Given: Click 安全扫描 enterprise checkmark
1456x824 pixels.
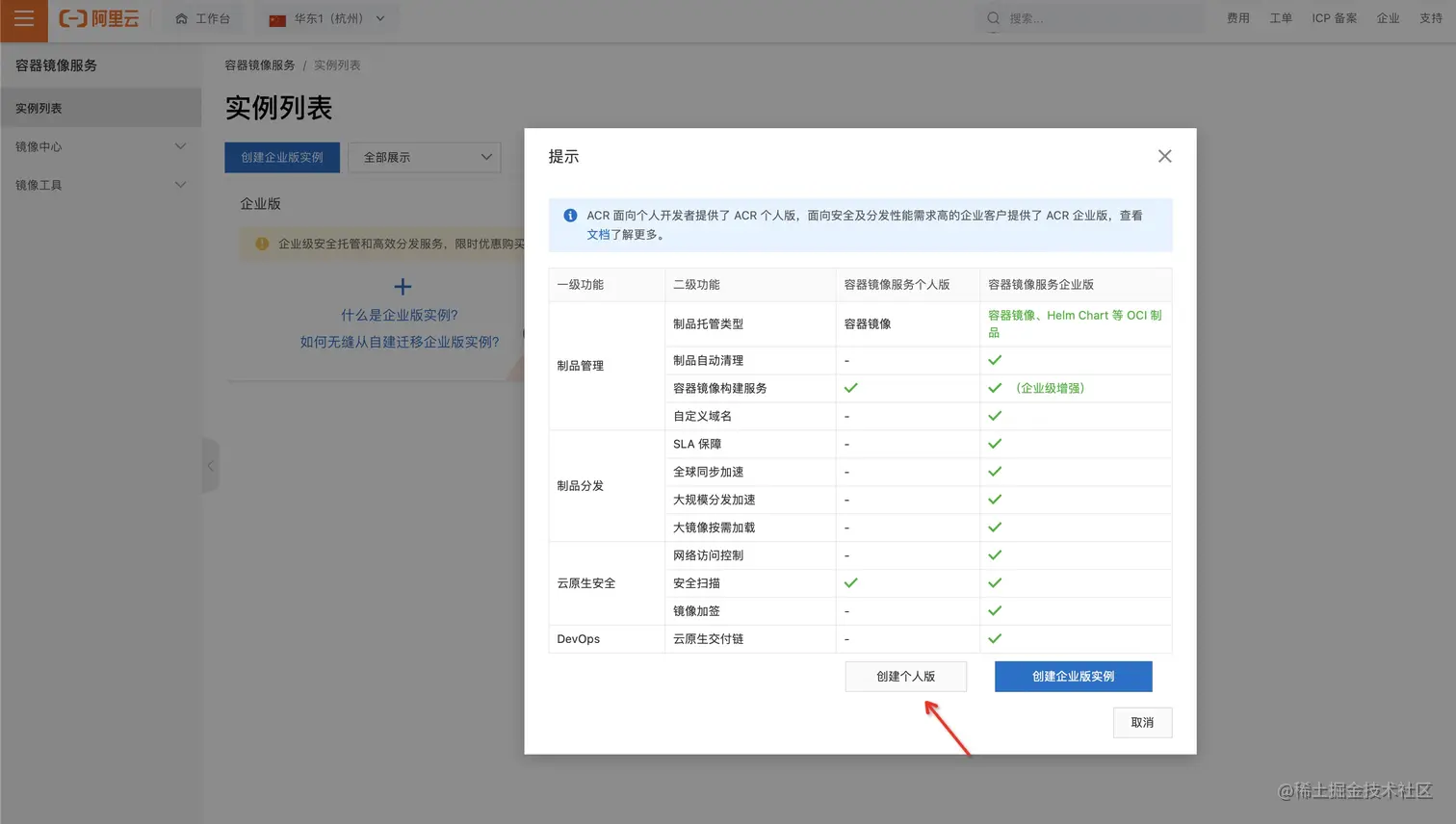Looking at the screenshot, I should pos(995,582).
